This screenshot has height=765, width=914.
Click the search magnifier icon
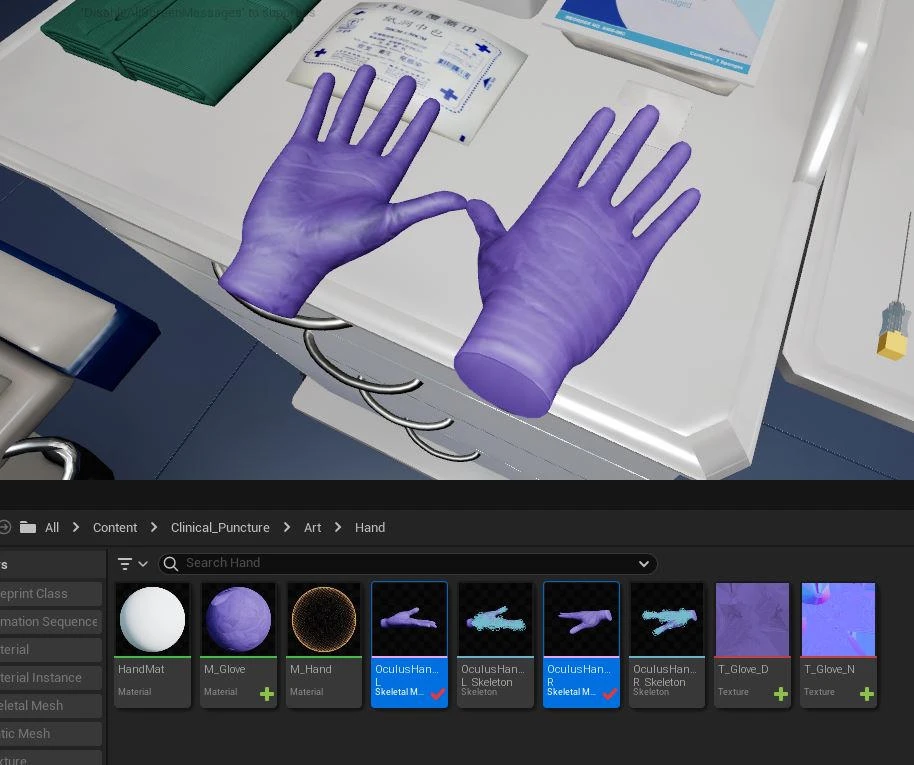(x=170, y=563)
